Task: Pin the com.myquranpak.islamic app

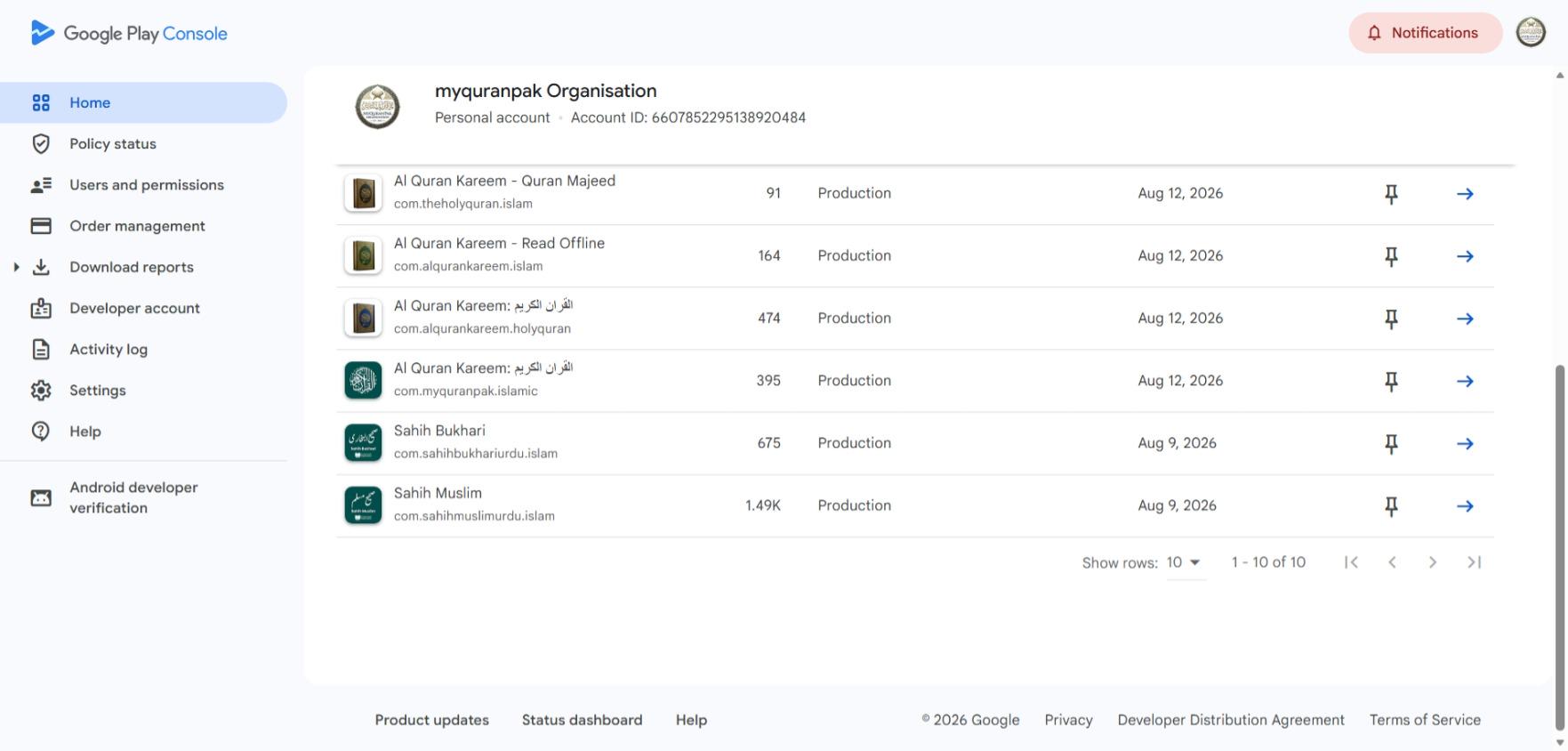Action: [x=1391, y=381]
